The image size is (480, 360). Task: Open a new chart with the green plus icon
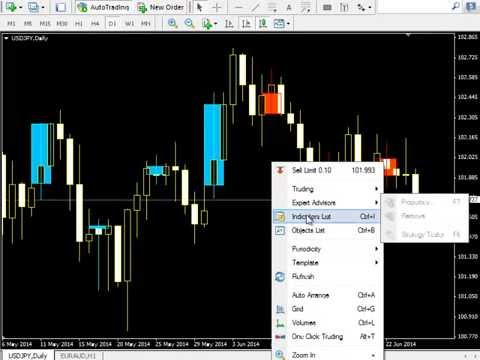pyautogui.click(x=11, y=7)
